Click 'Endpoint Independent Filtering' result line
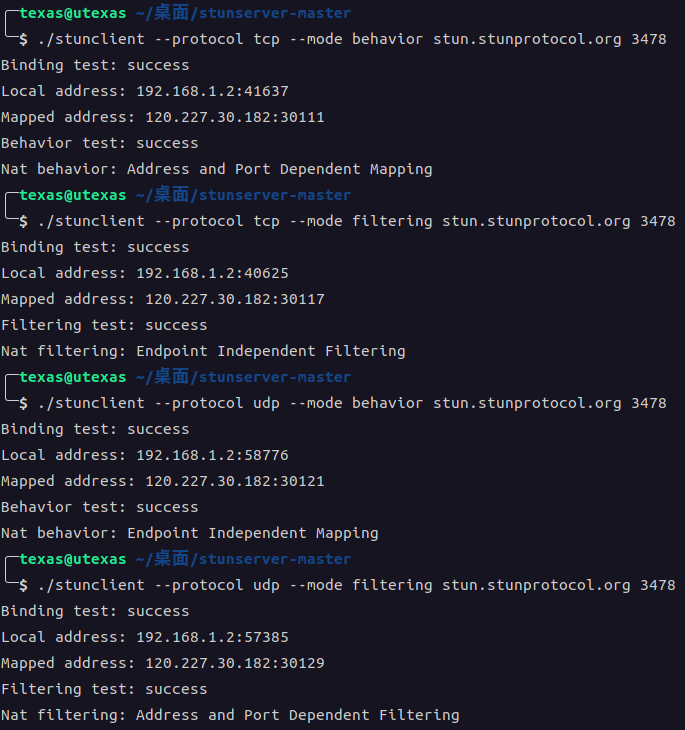Viewport: 685px width, 730px height. pos(203,351)
